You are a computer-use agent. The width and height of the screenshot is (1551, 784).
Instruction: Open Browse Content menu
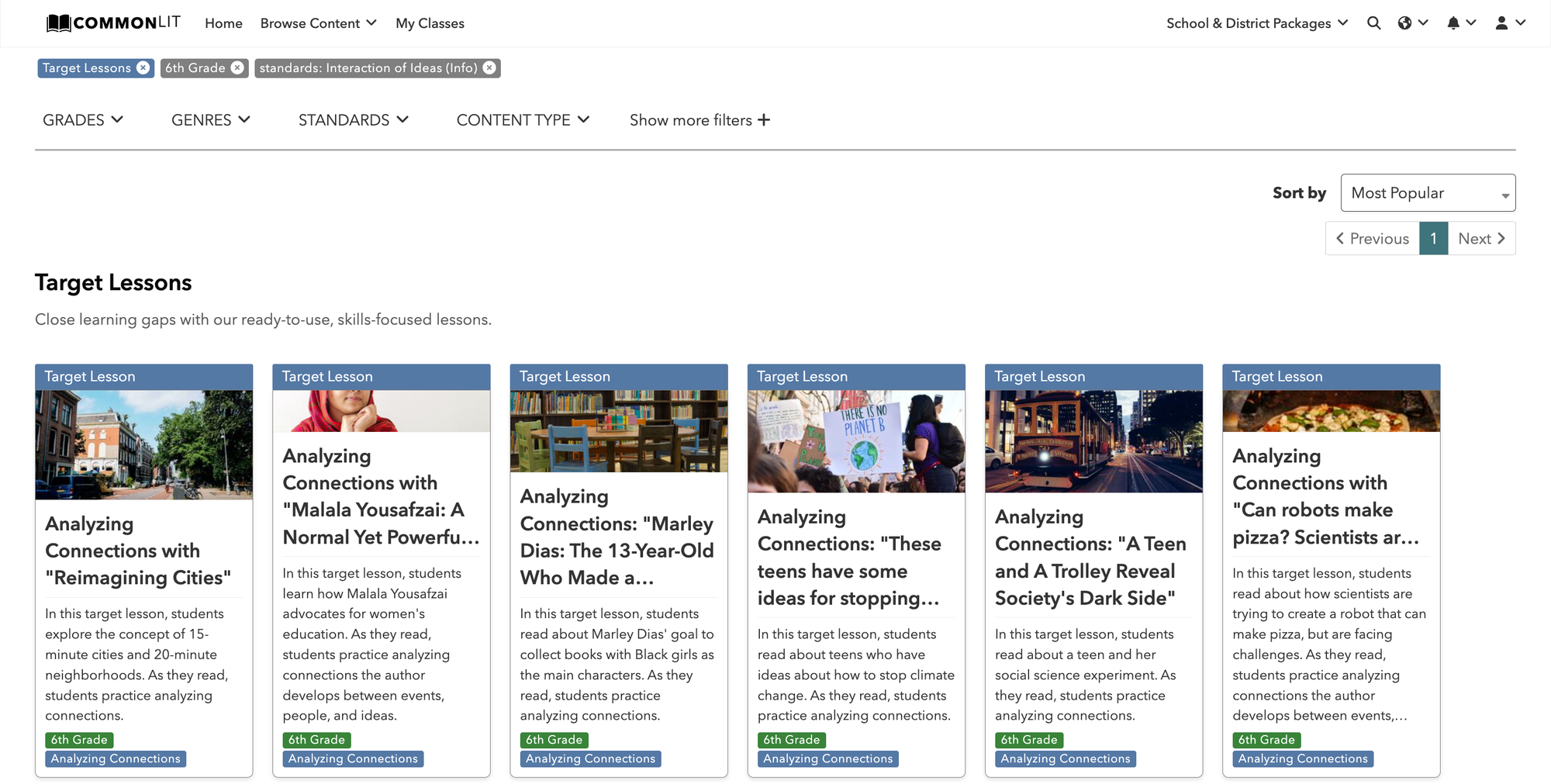coord(319,23)
